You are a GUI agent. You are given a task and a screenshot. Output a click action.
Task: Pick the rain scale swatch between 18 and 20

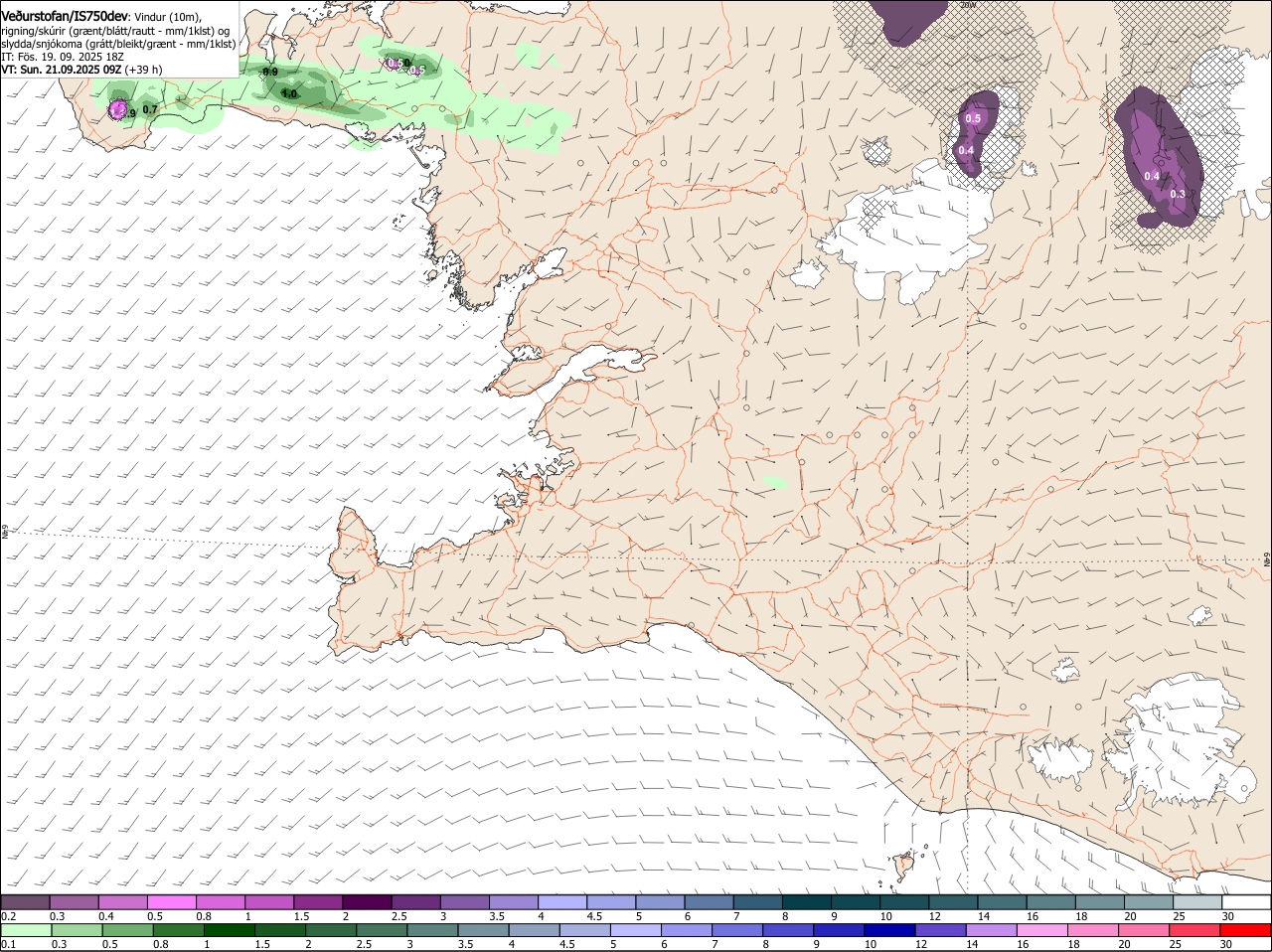point(1094,930)
